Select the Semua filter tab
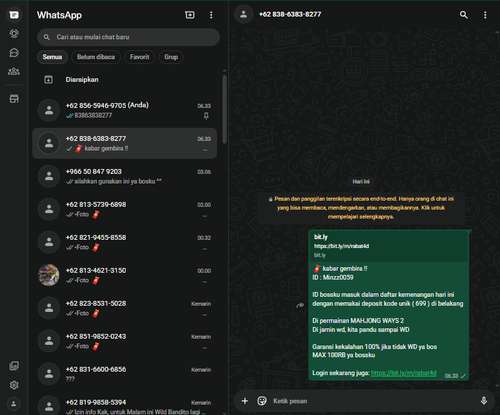500x415 pixels. (52, 57)
